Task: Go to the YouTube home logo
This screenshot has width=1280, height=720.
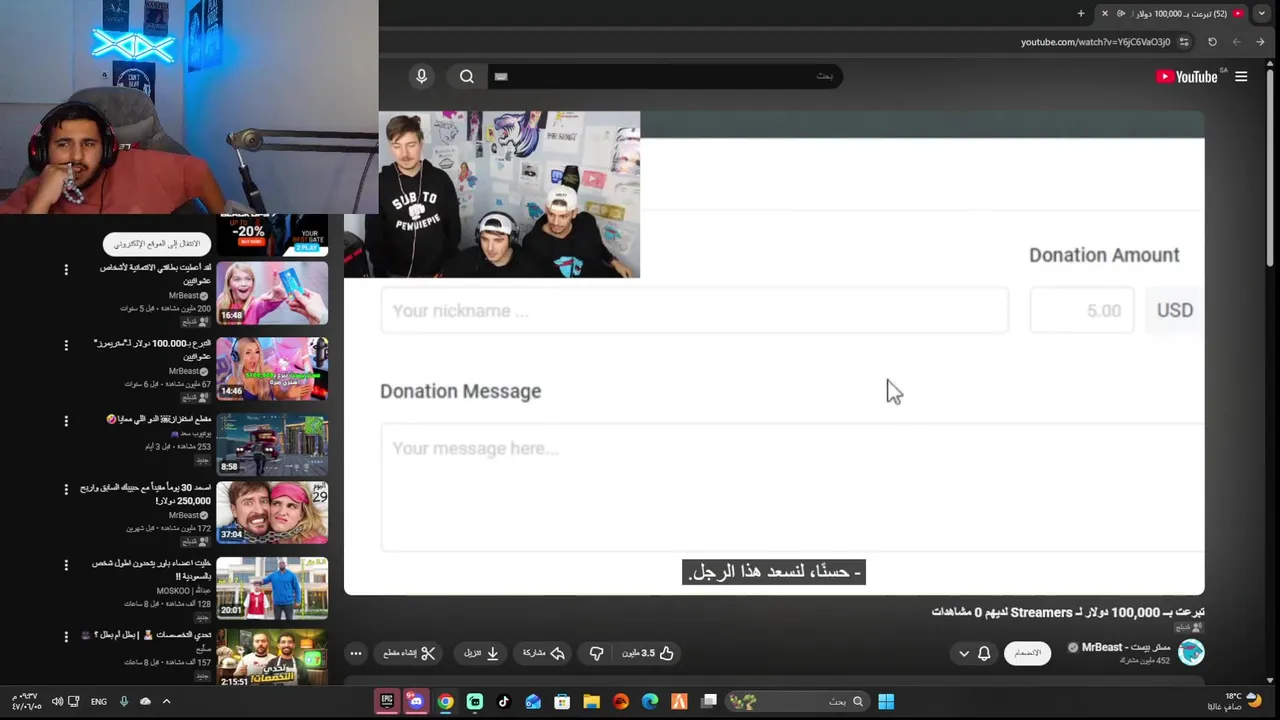Action: pyautogui.click(x=1187, y=77)
